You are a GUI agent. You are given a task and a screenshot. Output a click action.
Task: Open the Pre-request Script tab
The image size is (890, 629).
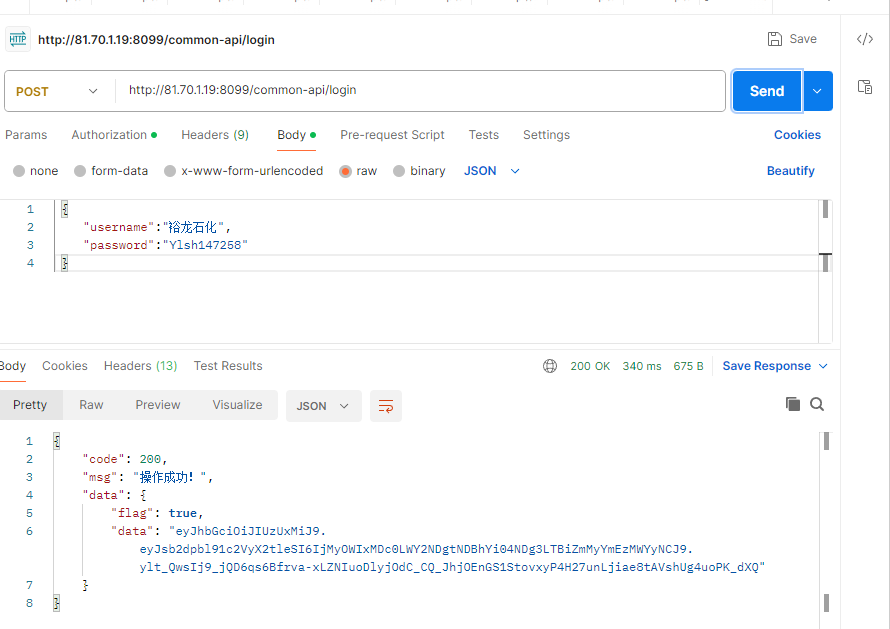tap(392, 135)
